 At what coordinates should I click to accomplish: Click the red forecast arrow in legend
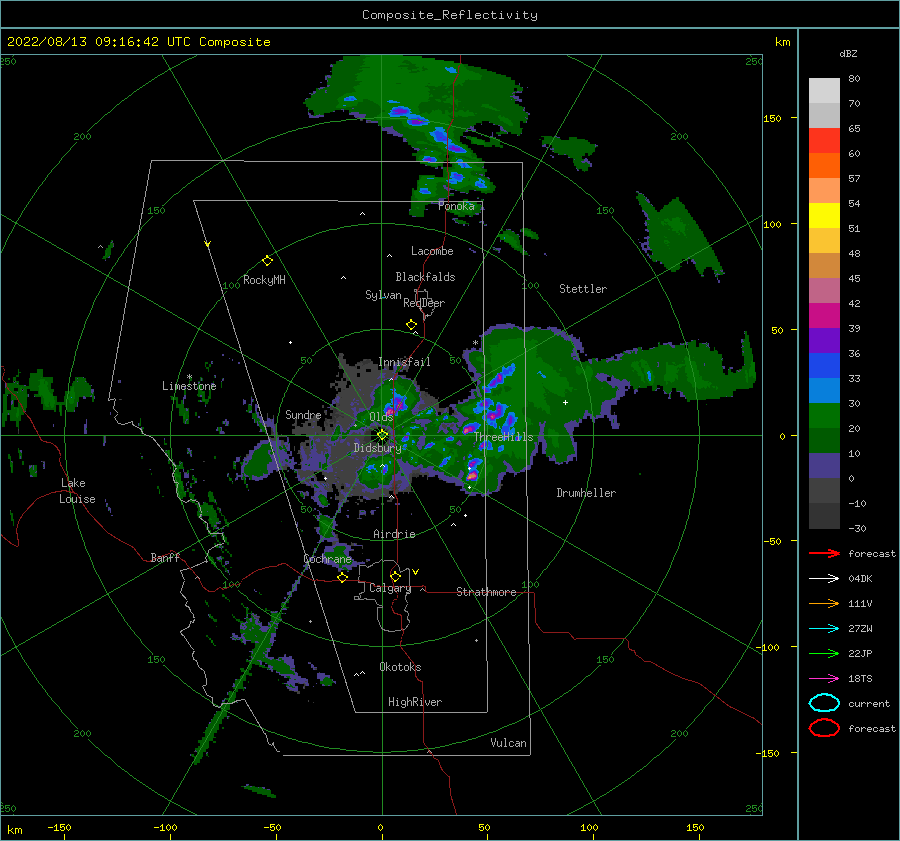824,553
